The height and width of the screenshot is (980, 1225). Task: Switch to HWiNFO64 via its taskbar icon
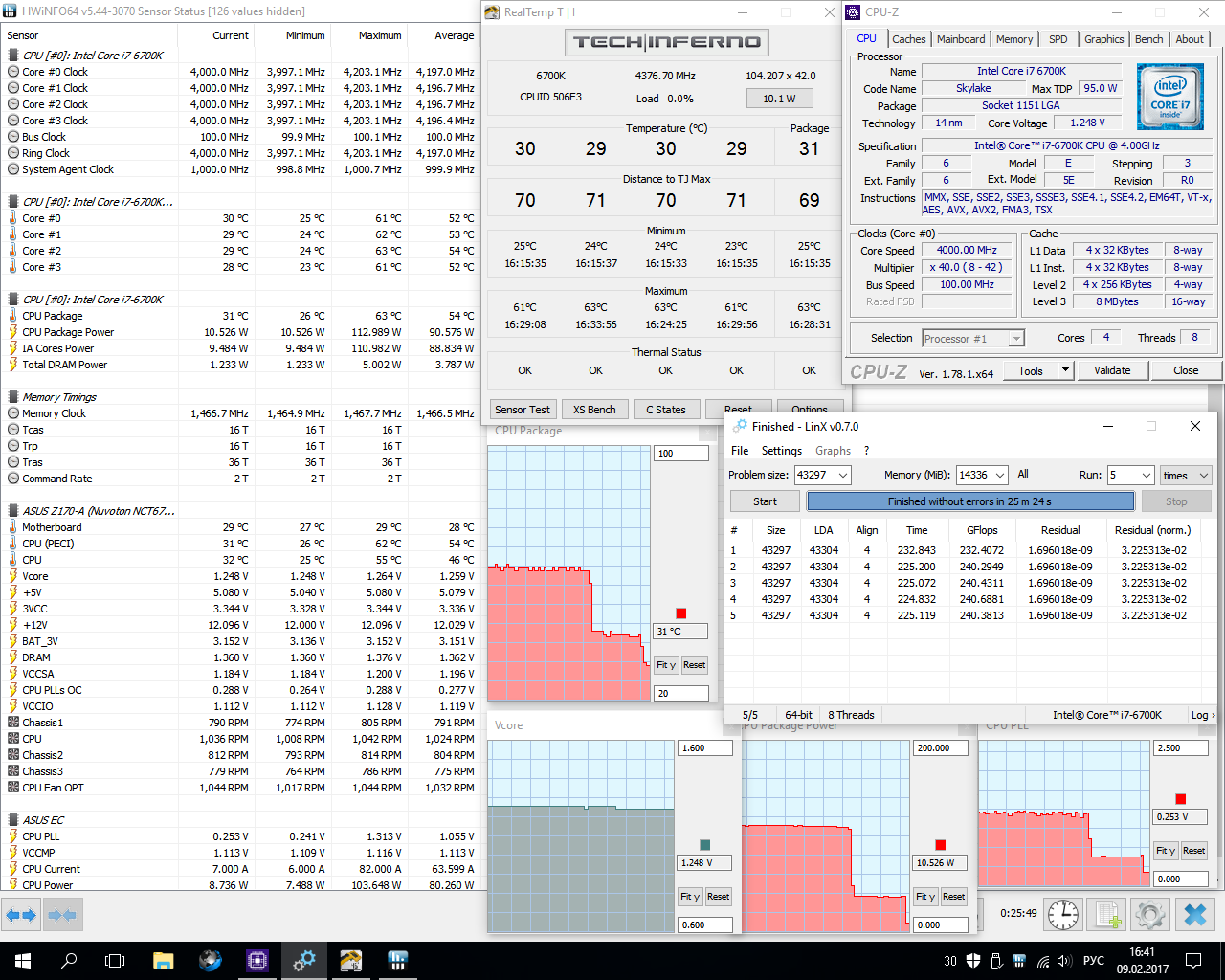tap(398, 961)
